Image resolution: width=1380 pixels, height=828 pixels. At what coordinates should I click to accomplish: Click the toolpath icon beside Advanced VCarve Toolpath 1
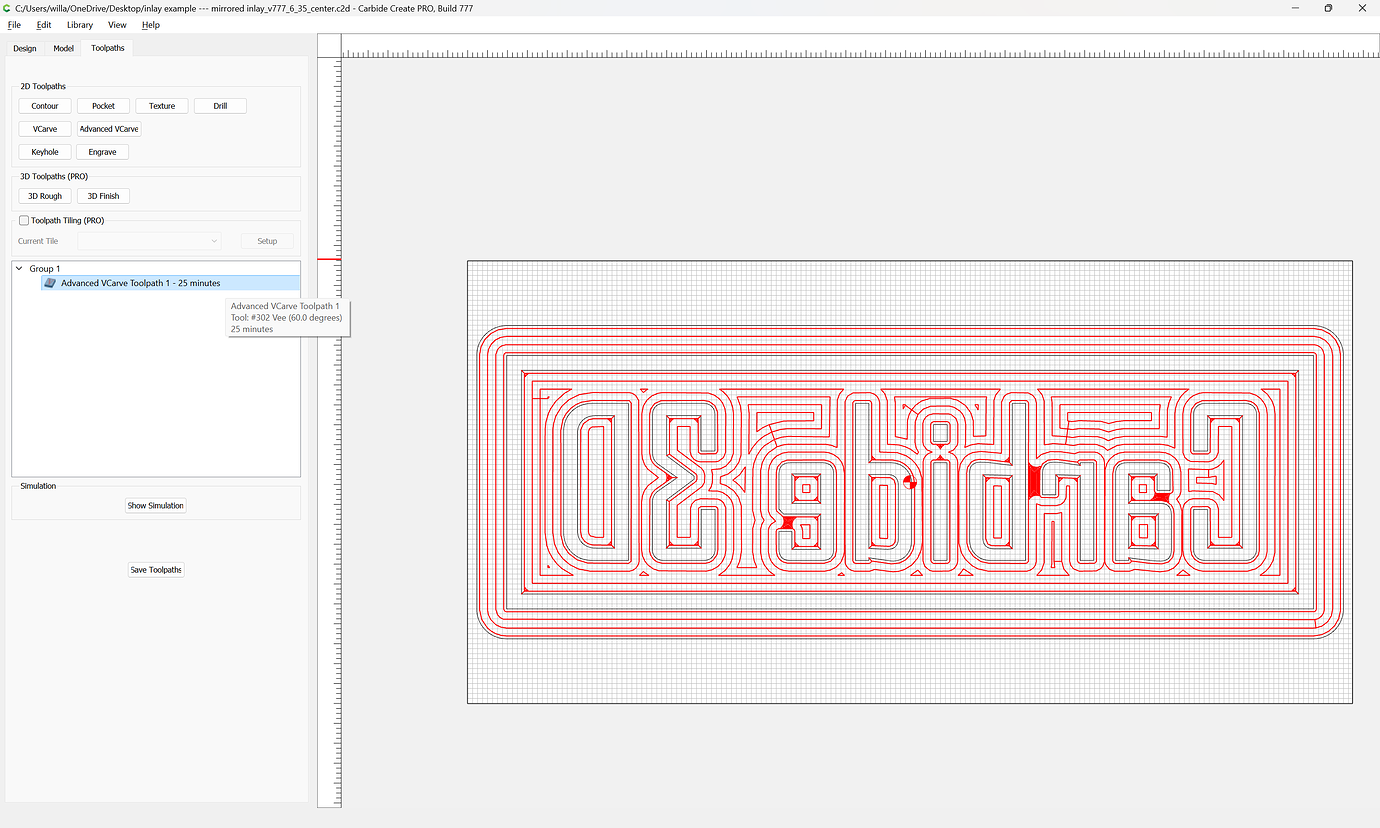pyautogui.click(x=50, y=283)
